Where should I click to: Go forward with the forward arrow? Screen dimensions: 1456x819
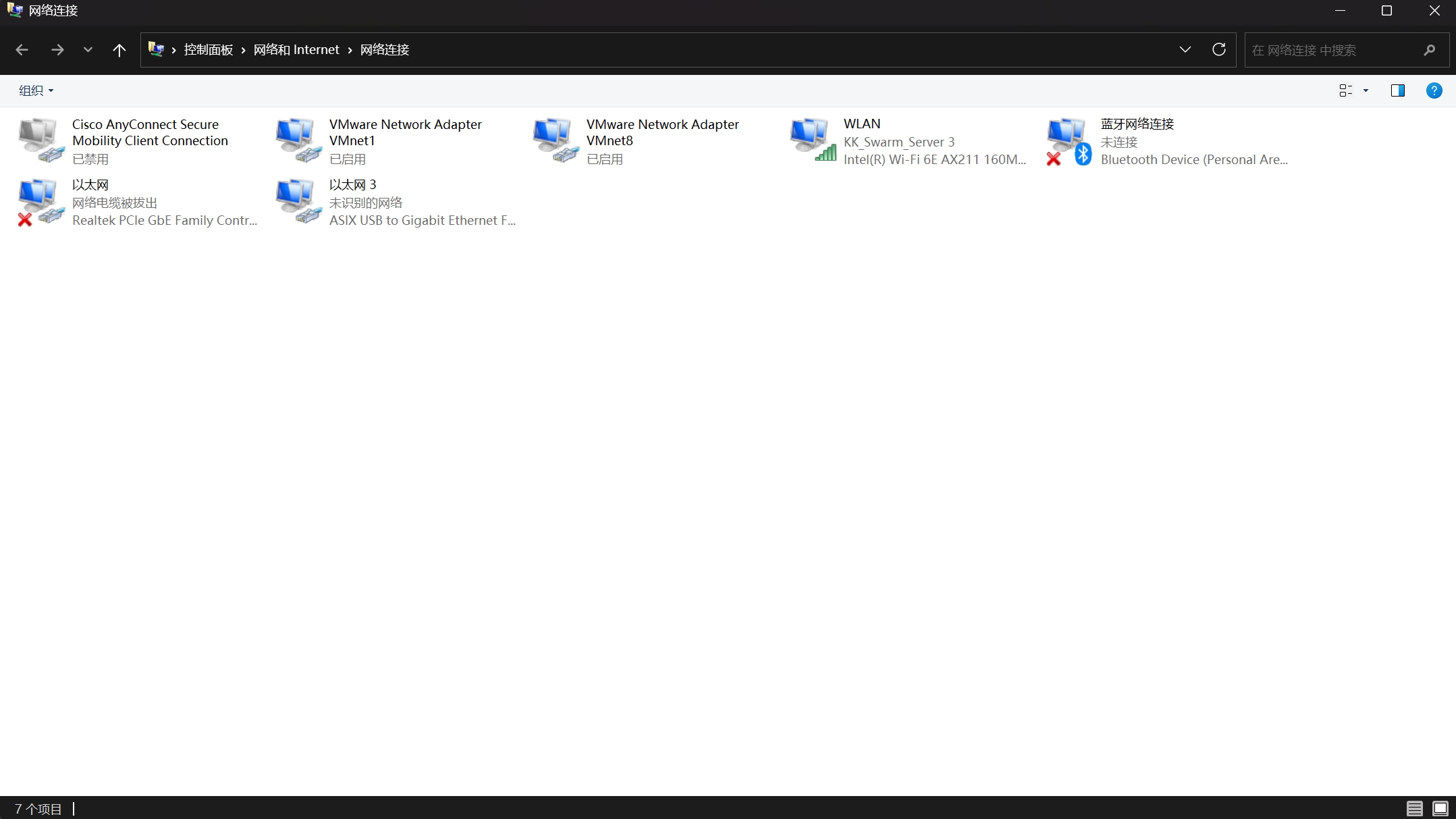click(57, 49)
